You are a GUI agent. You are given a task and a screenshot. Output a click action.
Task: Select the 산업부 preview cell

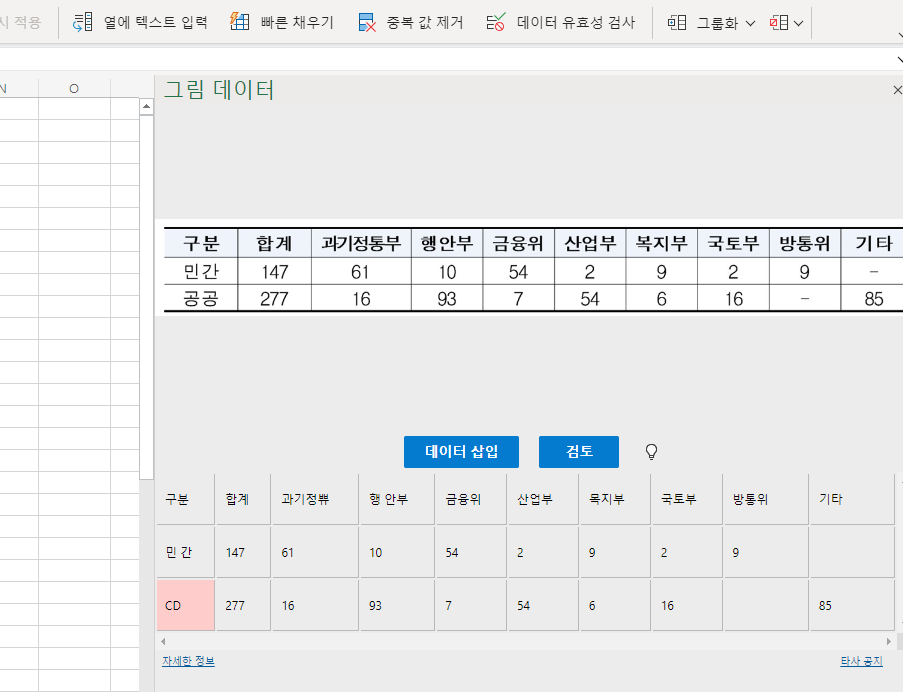[543, 499]
